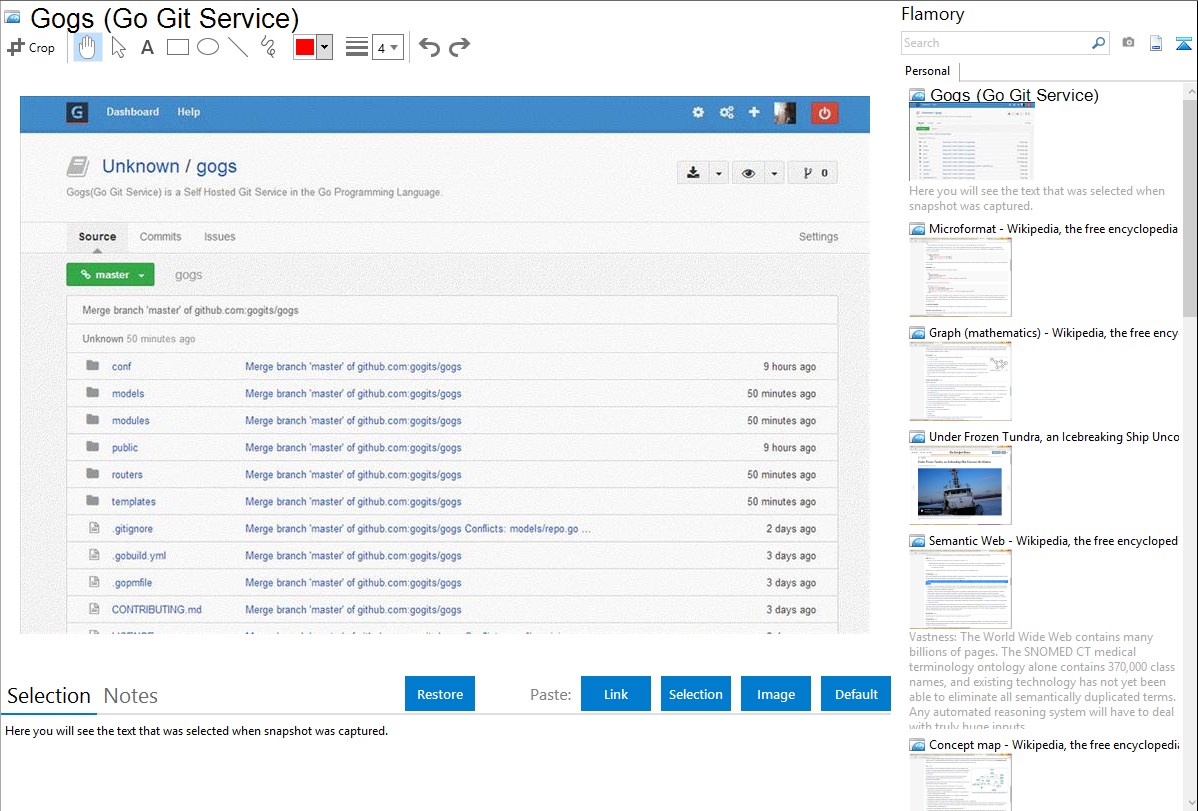The height and width of the screenshot is (811, 1198).
Task: Open the green master branch dropdown
Action: [110, 274]
